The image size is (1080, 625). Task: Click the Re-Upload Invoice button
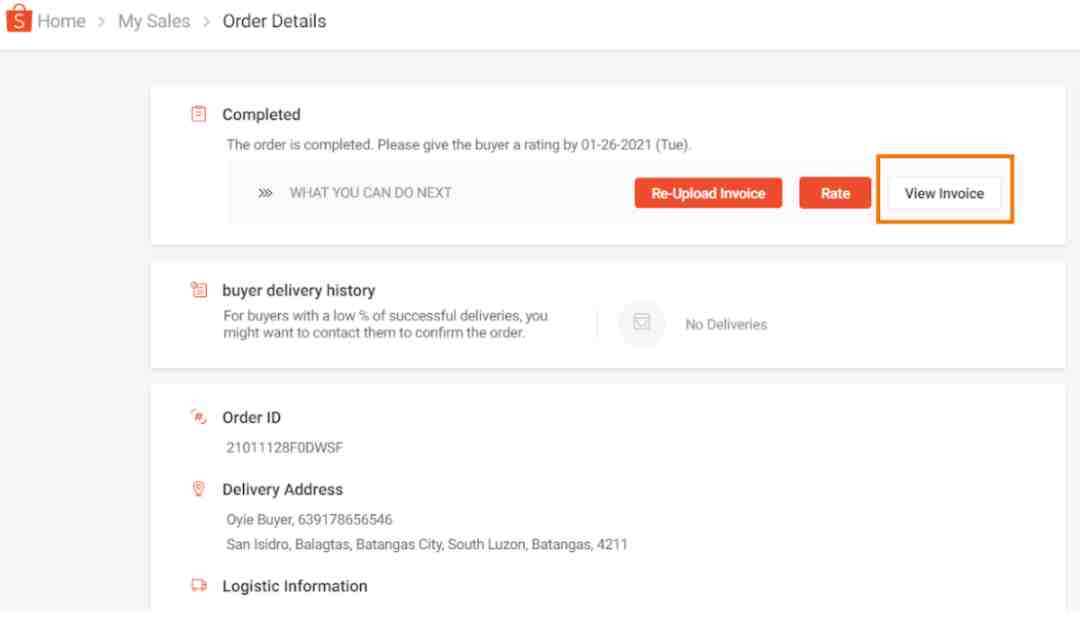[708, 193]
